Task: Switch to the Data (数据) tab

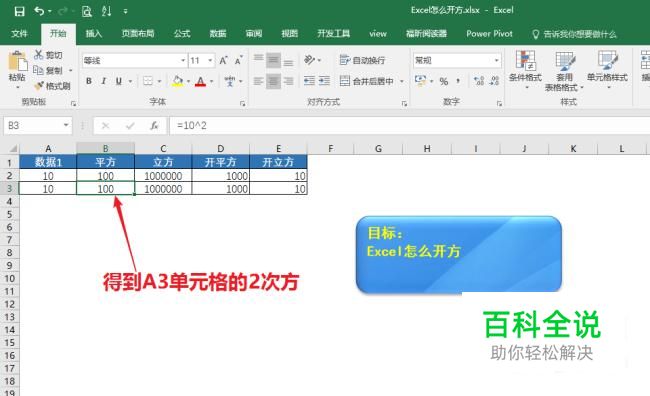Action: 218,34
